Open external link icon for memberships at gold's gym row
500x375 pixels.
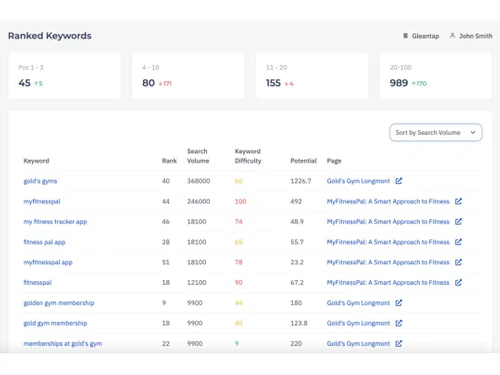399,344
